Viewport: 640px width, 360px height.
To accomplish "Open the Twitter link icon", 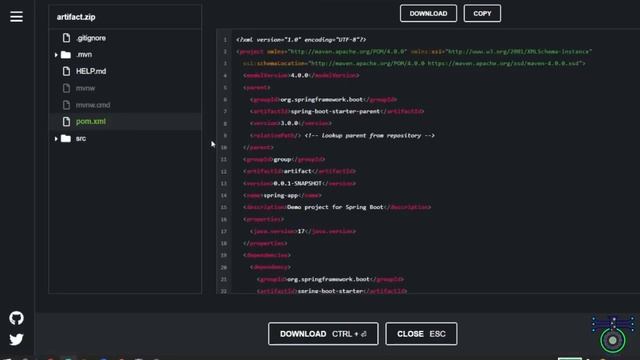I will click(16, 339).
